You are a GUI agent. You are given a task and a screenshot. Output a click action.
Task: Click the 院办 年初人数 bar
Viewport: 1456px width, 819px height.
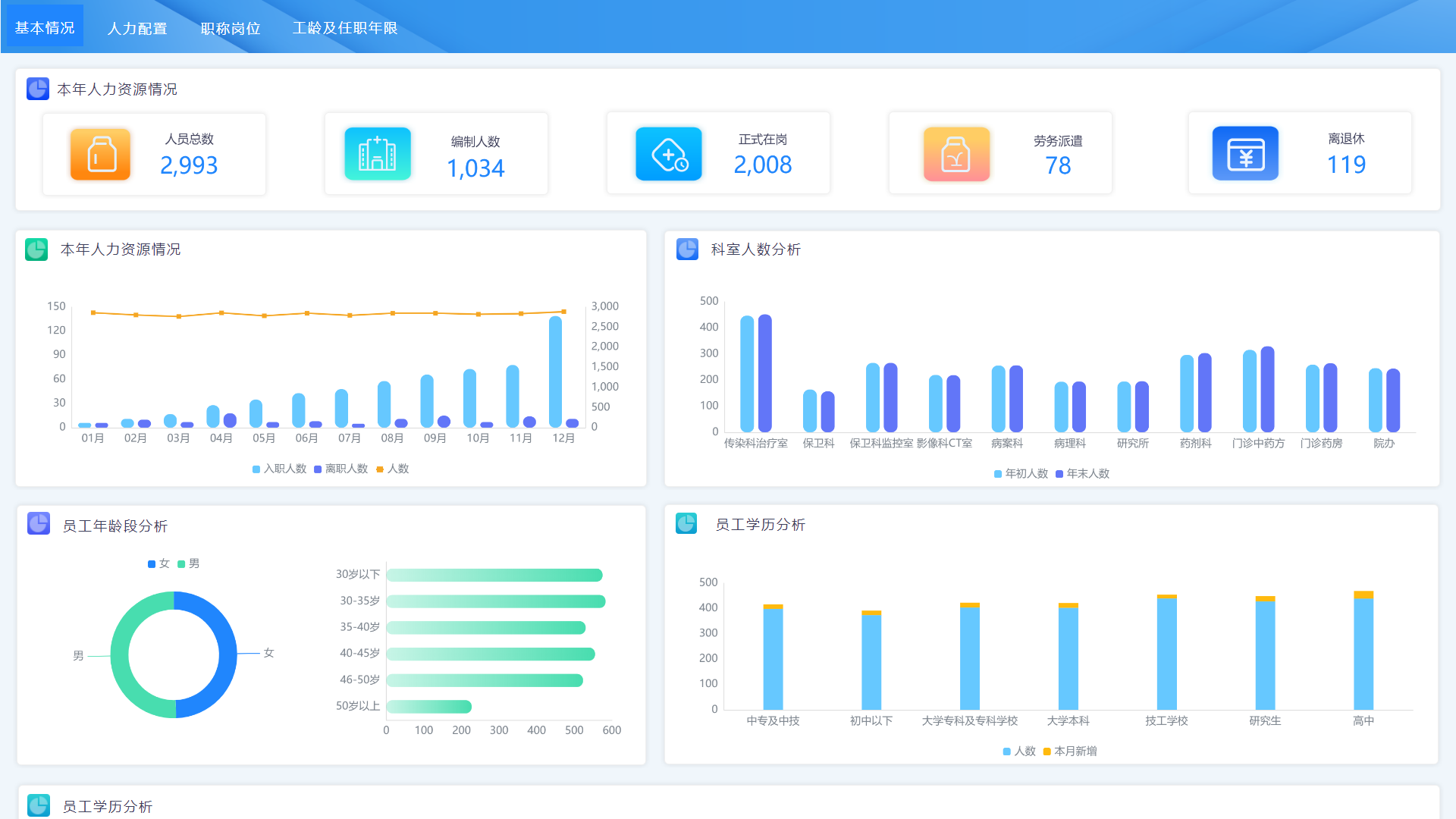(1375, 400)
